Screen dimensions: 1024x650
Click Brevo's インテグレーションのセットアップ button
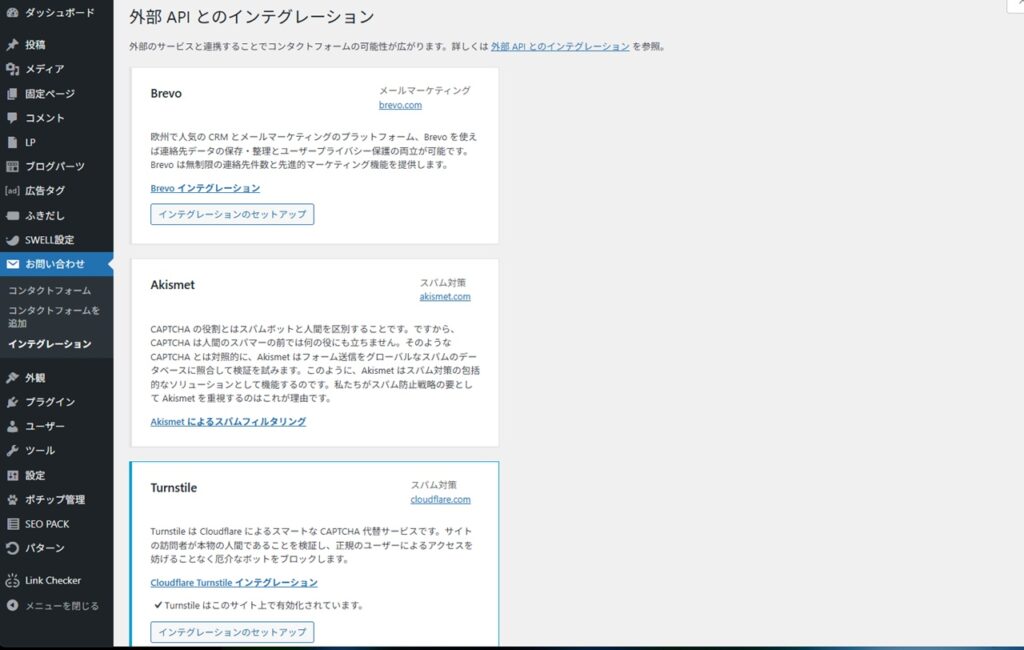pos(232,214)
